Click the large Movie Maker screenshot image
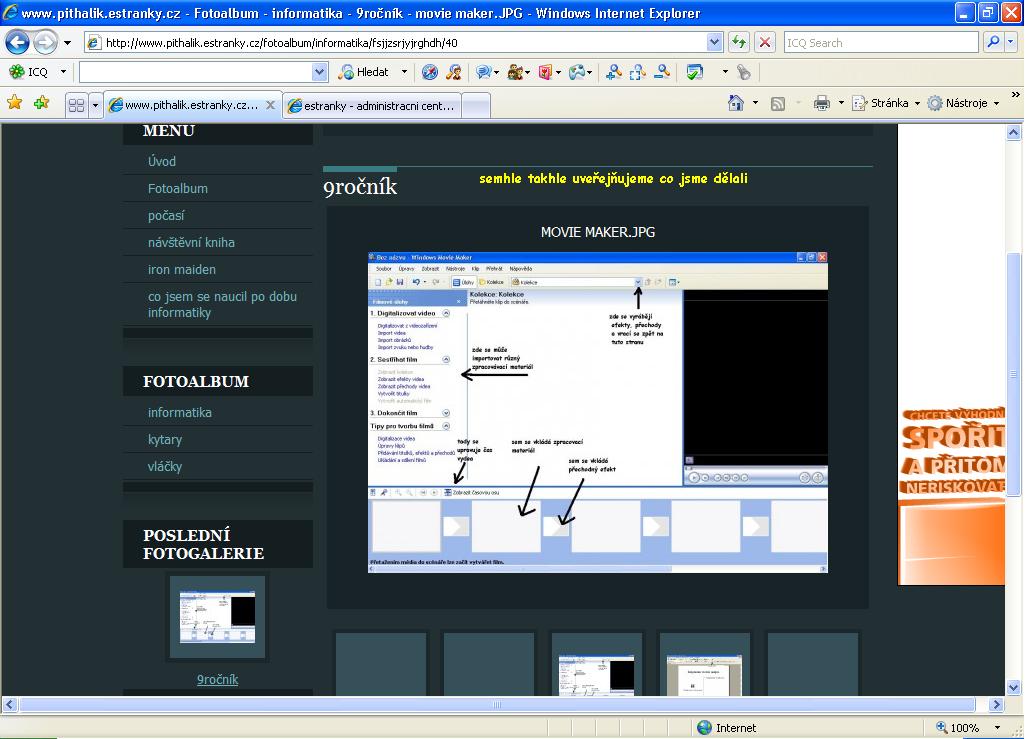Image resolution: width=1029 pixels, height=739 pixels. 598,412
